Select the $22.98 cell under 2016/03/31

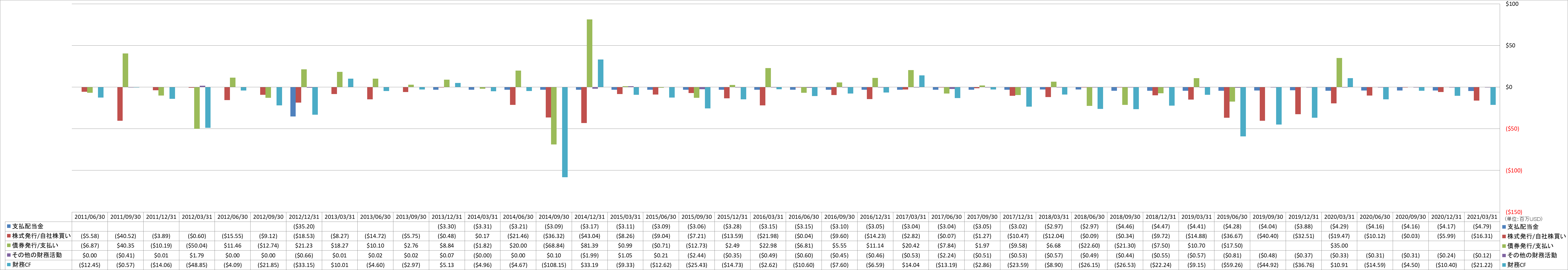click(x=768, y=246)
